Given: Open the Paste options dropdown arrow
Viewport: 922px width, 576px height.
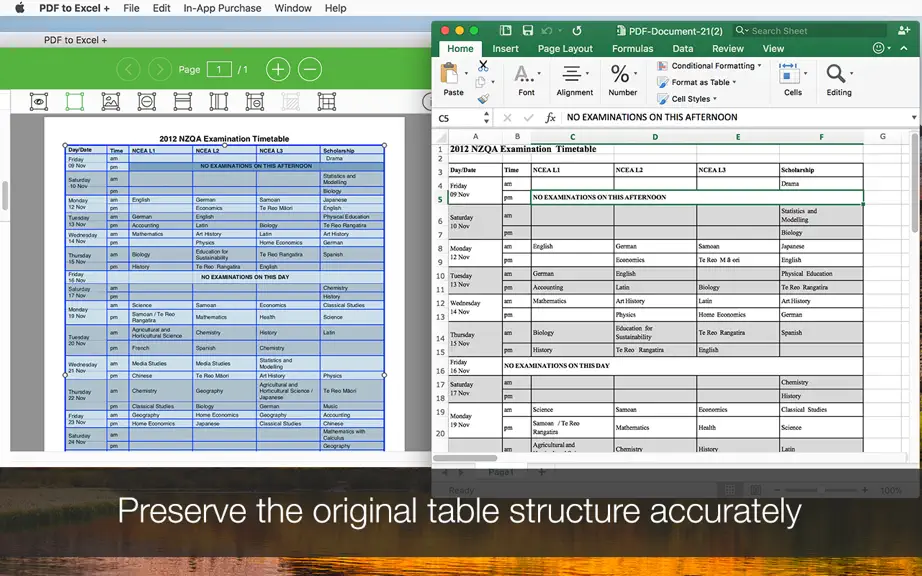Looking at the screenshot, I should [x=466, y=73].
